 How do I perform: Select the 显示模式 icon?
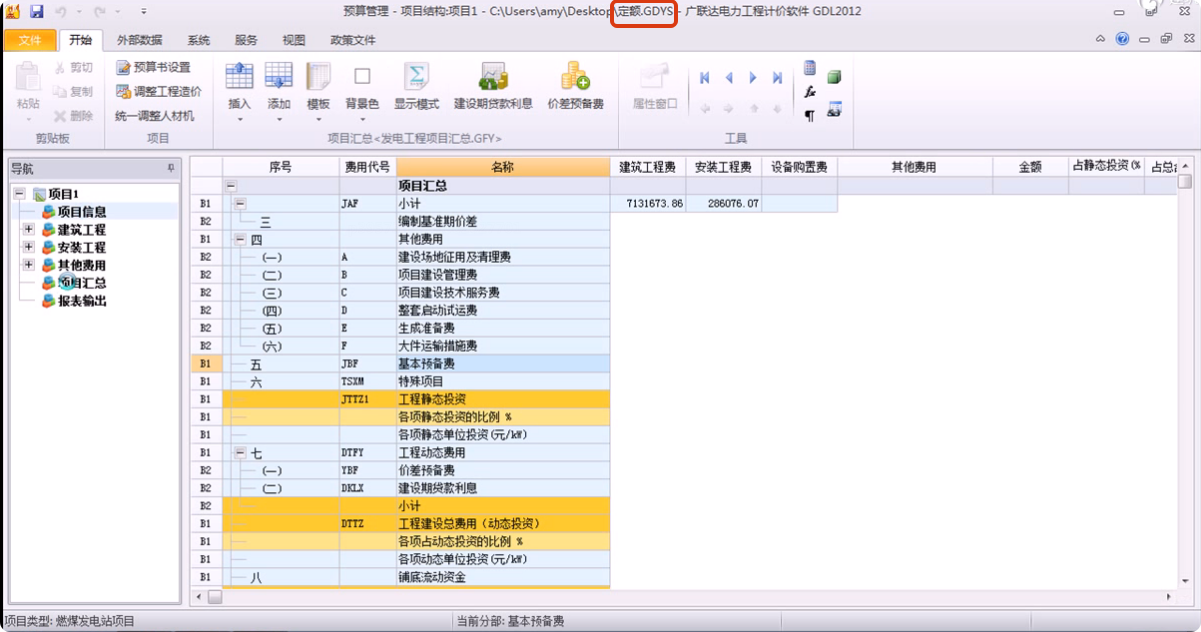[415, 88]
